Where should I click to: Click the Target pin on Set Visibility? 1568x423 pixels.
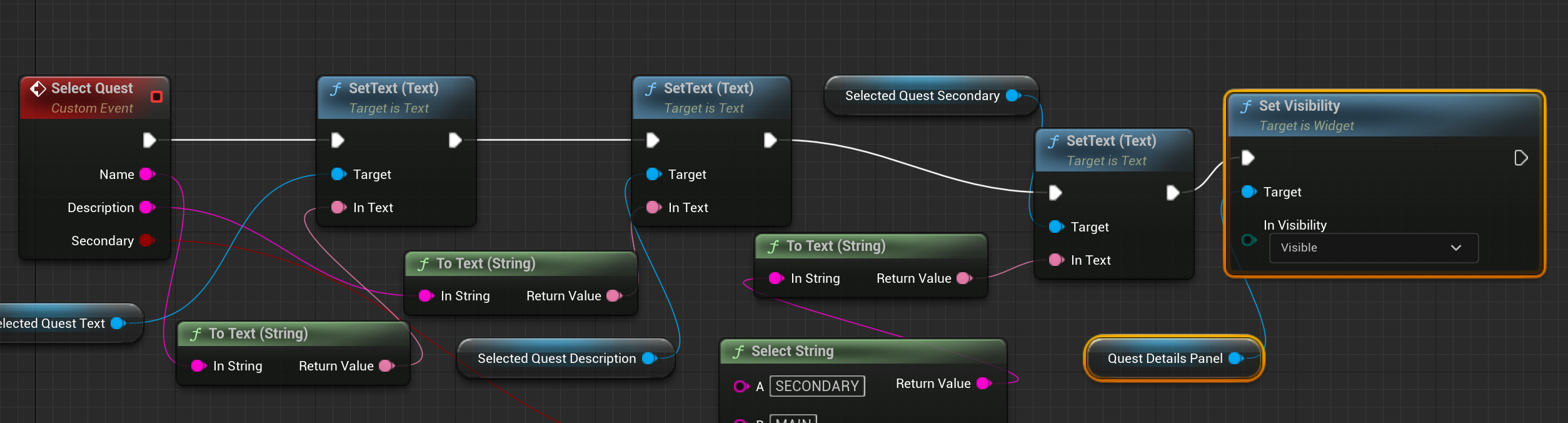pos(1249,191)
